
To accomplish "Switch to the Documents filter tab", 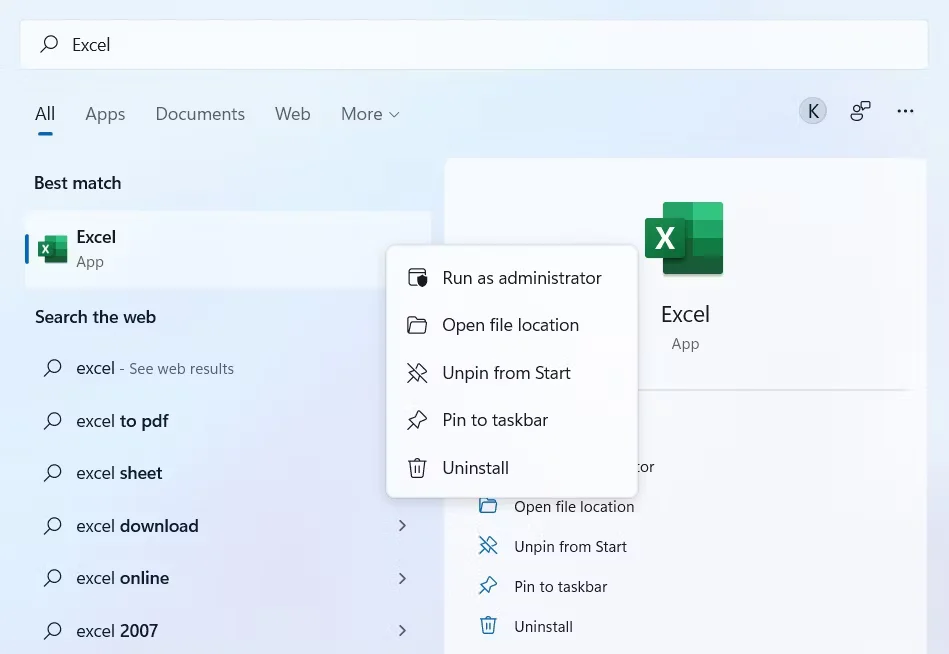I will click(x=200, y=113).
